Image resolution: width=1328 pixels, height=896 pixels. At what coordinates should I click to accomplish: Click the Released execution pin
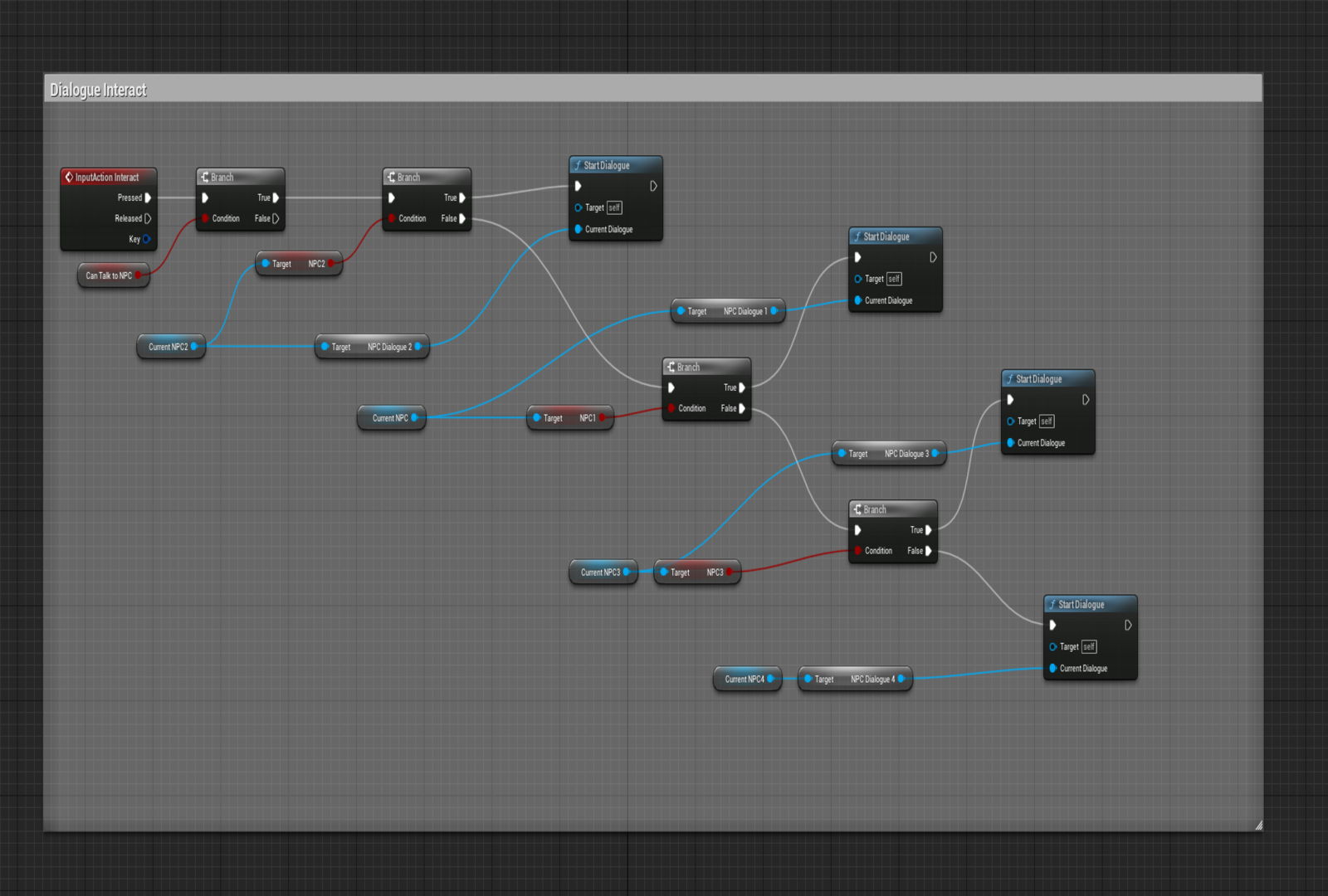coord(148,218)
